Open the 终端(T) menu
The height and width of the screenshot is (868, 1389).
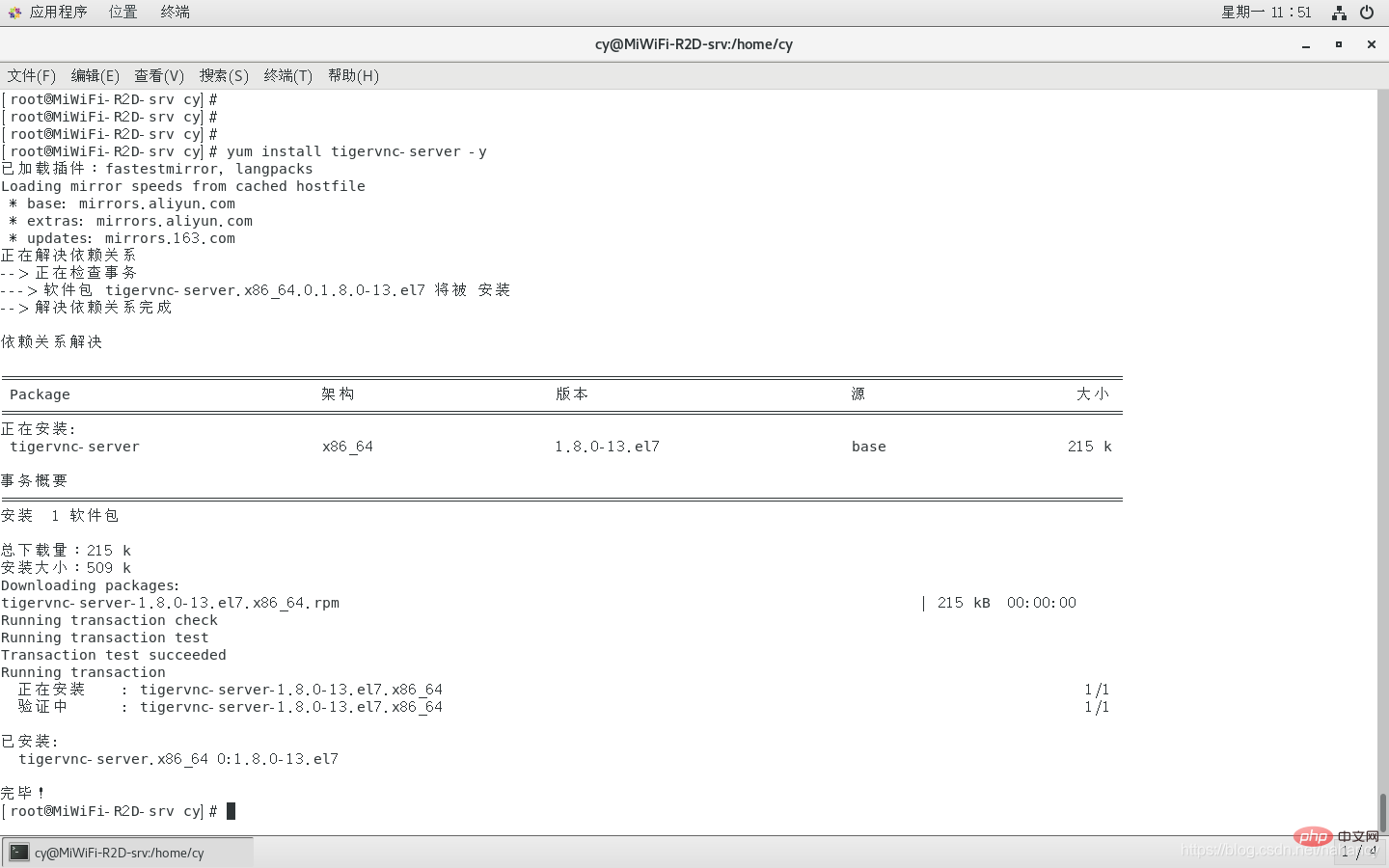coord(288,75)
